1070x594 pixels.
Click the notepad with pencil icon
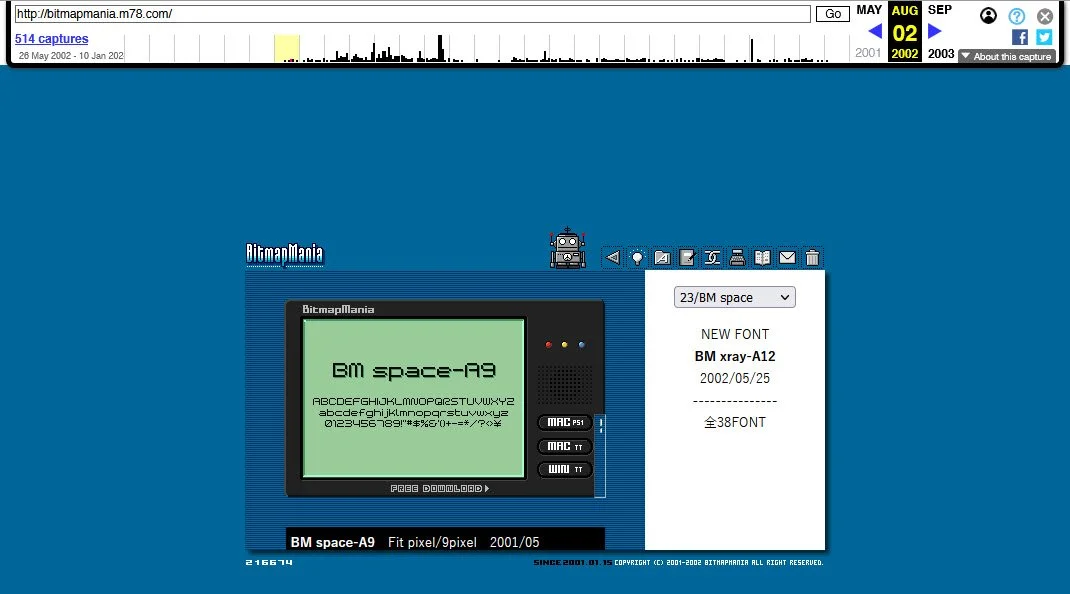point(687,257)
